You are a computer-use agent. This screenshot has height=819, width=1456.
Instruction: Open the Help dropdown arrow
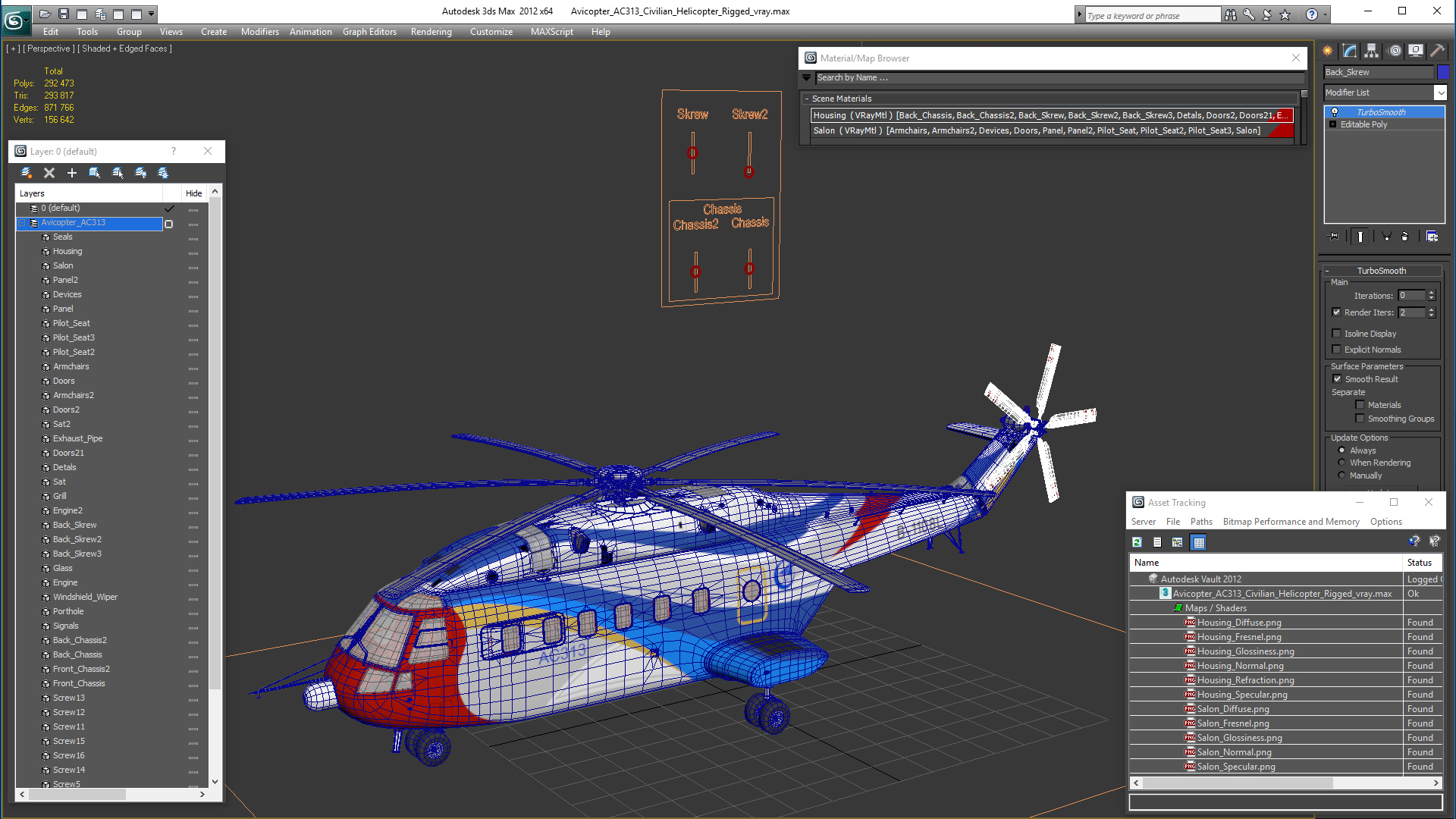tap(1325, 14)
